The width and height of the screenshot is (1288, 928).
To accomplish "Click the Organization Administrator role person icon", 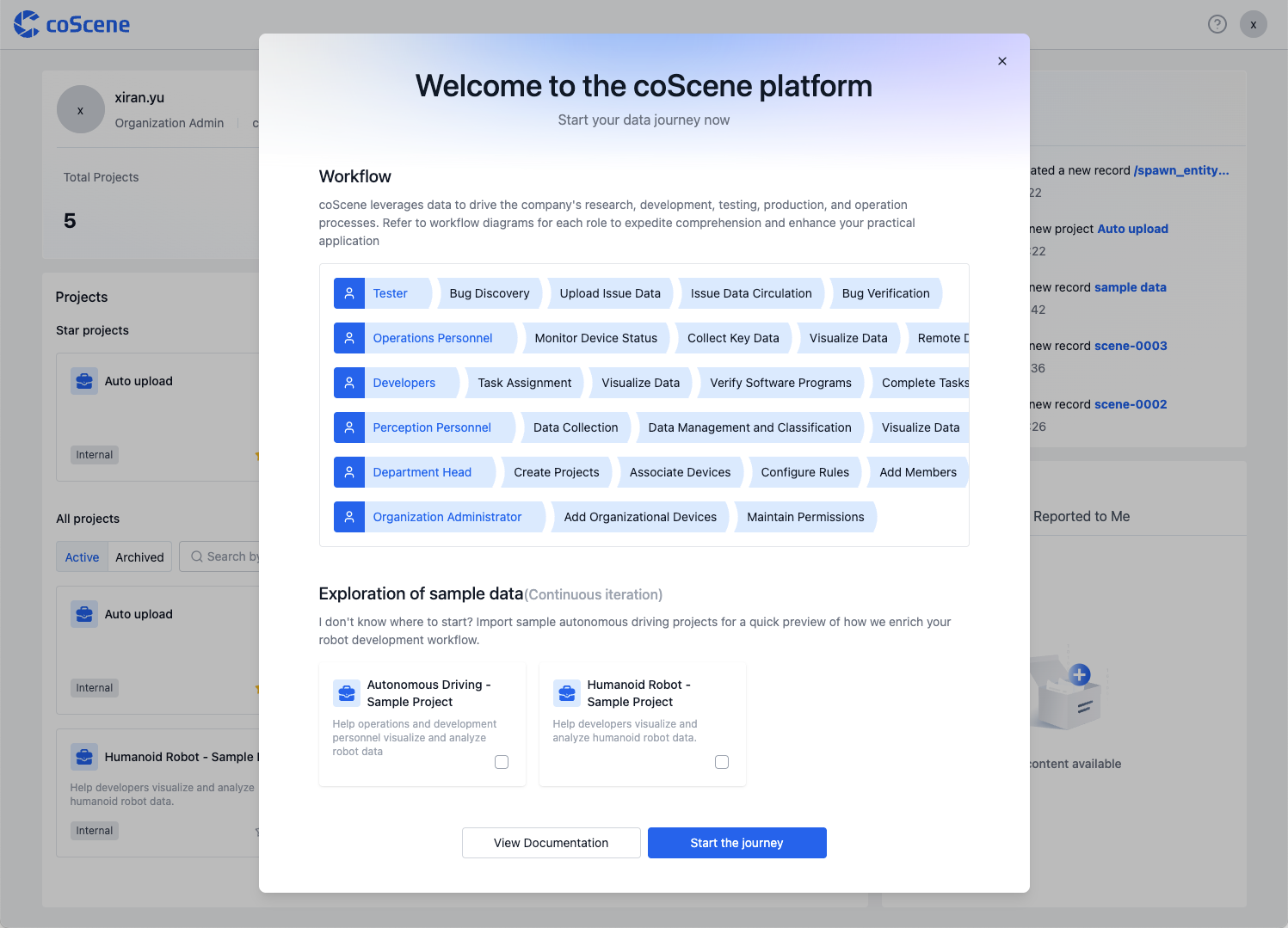I will (x=349, y=517).
